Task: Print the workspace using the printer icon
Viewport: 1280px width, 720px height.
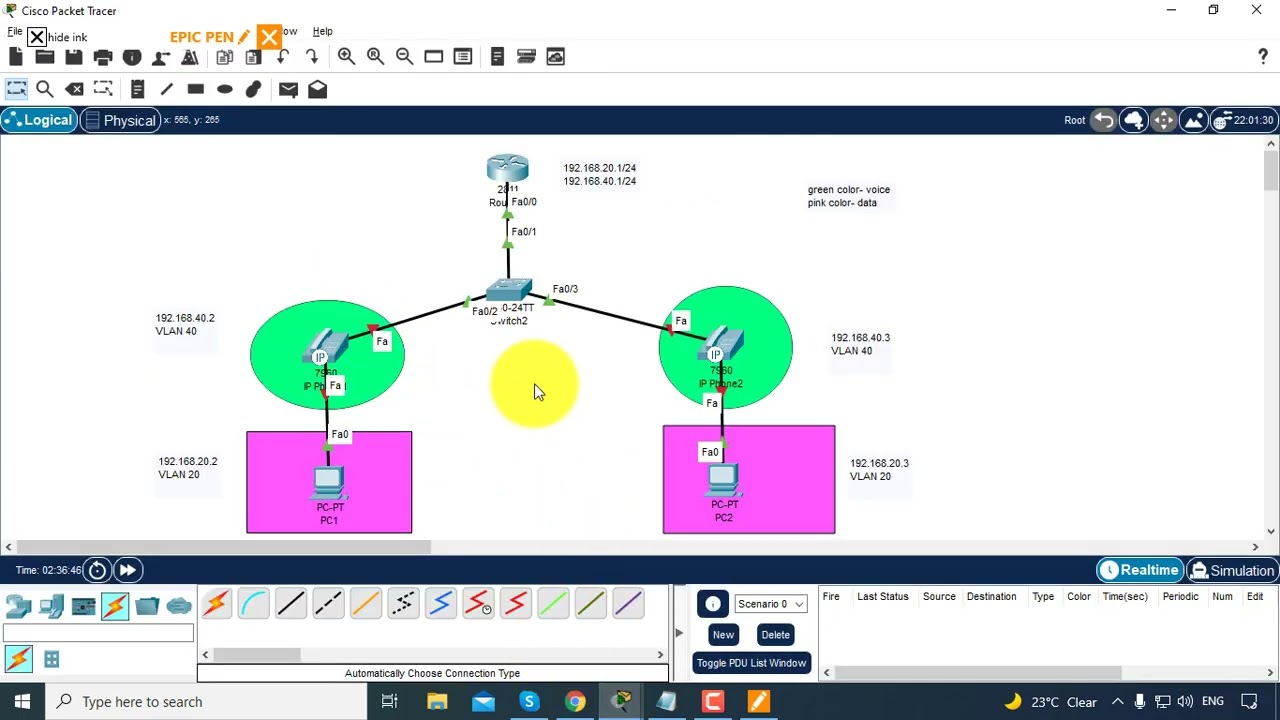Action: (x=103, y=57)
